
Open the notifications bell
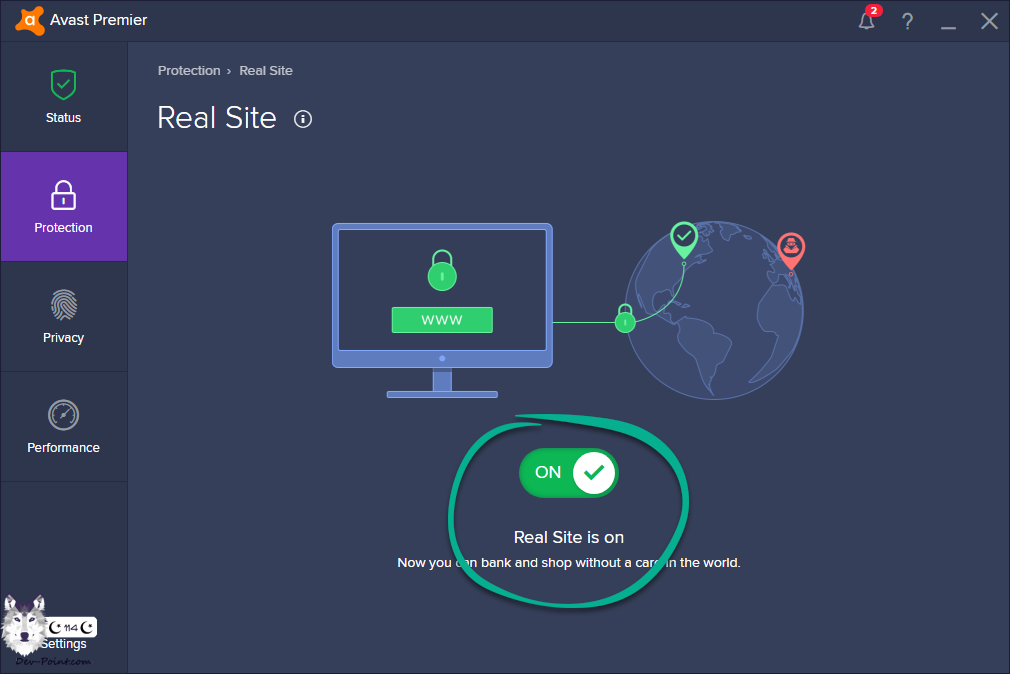point(867,21)
